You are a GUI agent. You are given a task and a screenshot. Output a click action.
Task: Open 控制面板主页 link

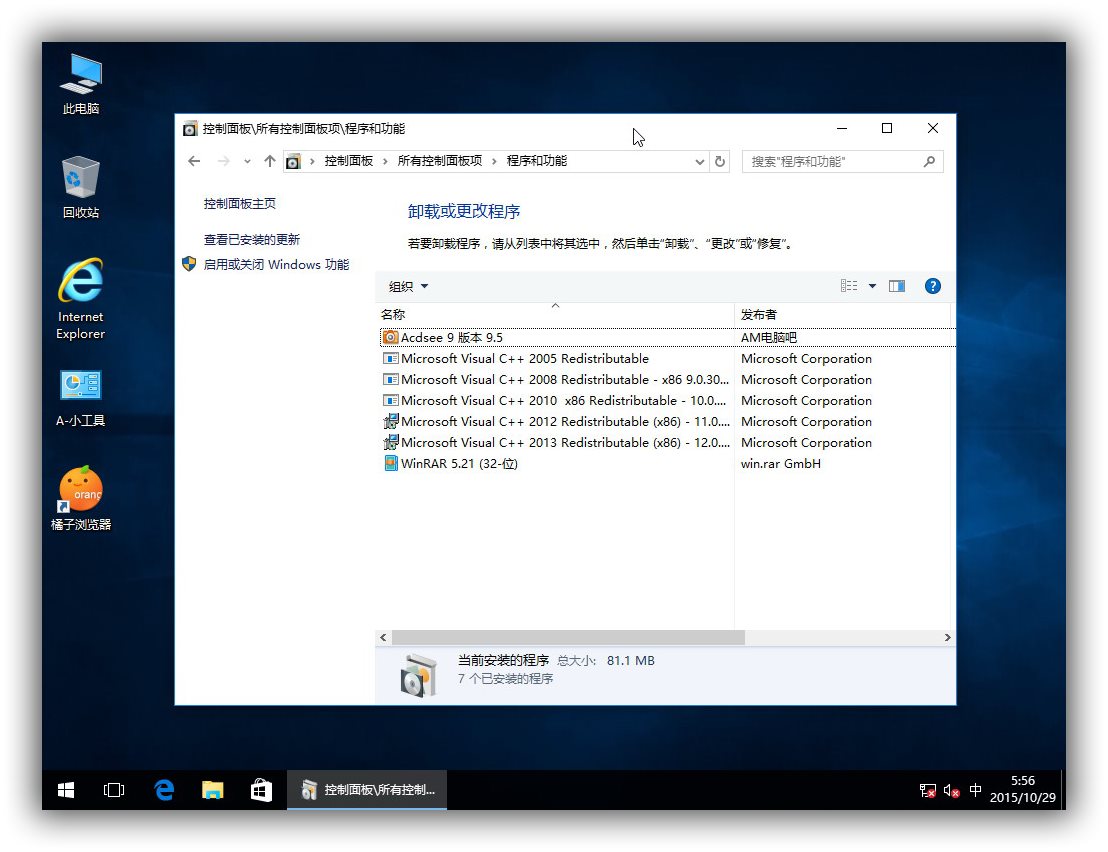coord(240,203)
